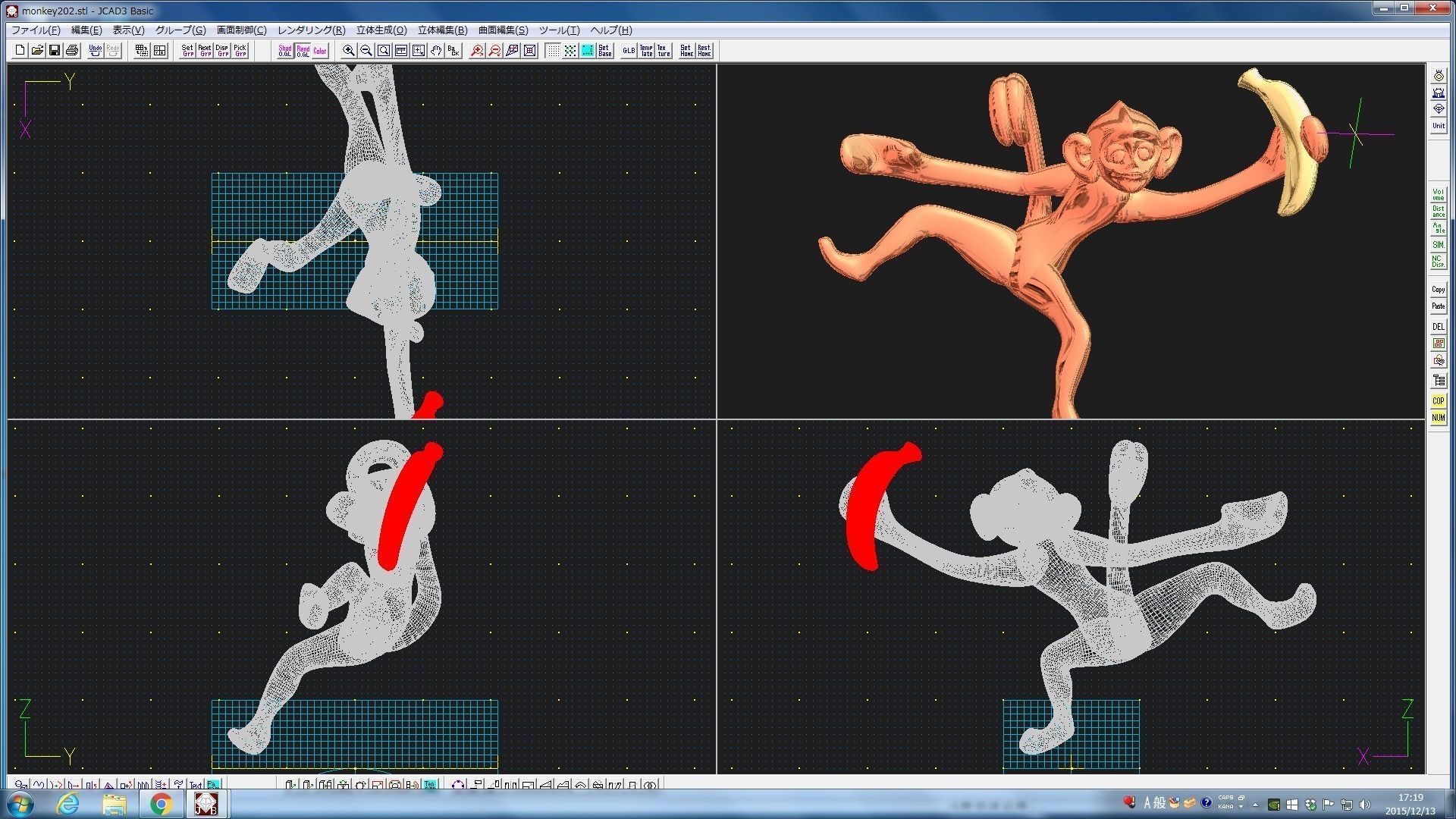Click the Print icon in toolbar
Viewport: 1456px width, 819px height.
tap(72, 51)
